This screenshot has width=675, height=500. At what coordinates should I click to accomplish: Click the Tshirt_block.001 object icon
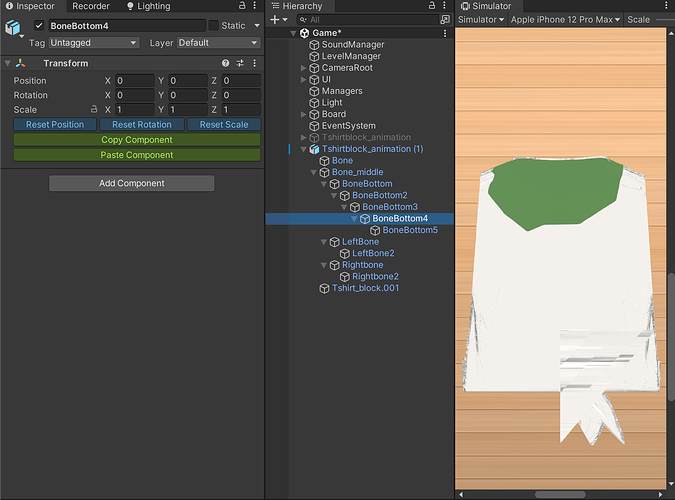pos(324,288)
